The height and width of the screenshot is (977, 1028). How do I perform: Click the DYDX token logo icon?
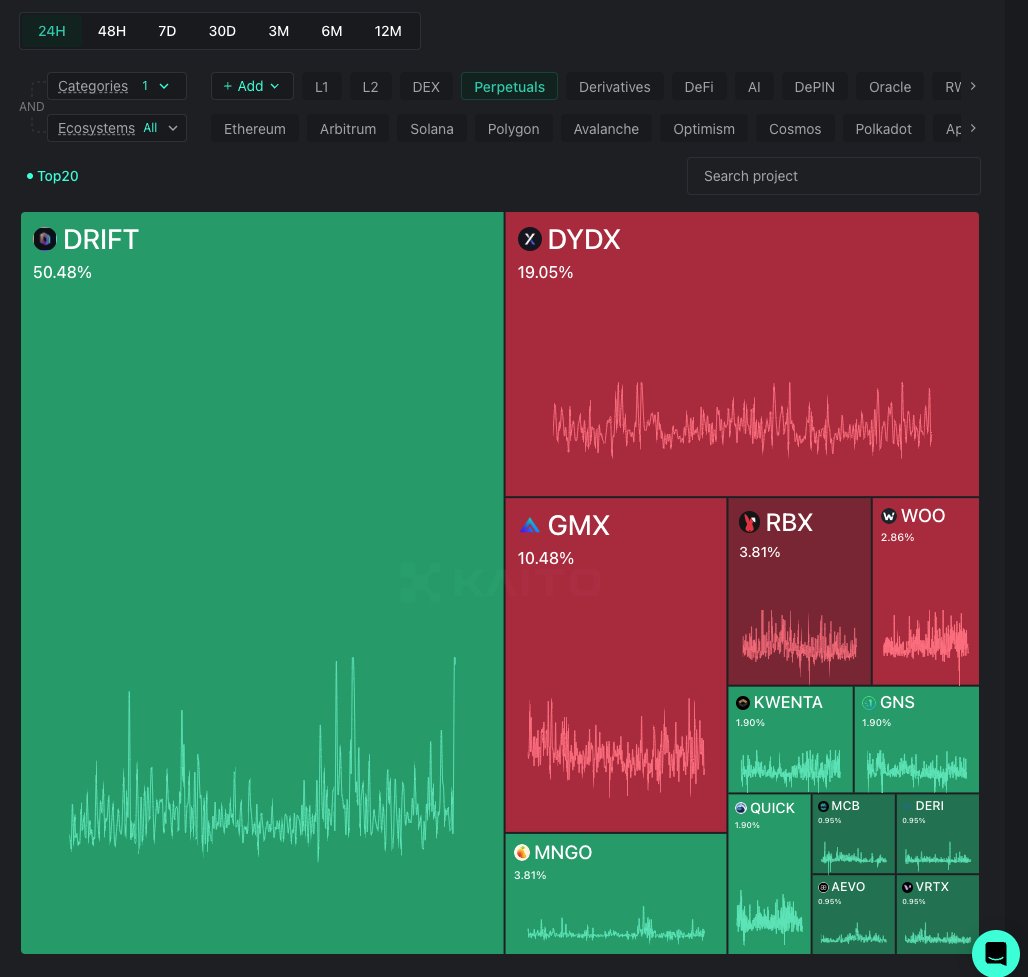click(x=530, y=239)
